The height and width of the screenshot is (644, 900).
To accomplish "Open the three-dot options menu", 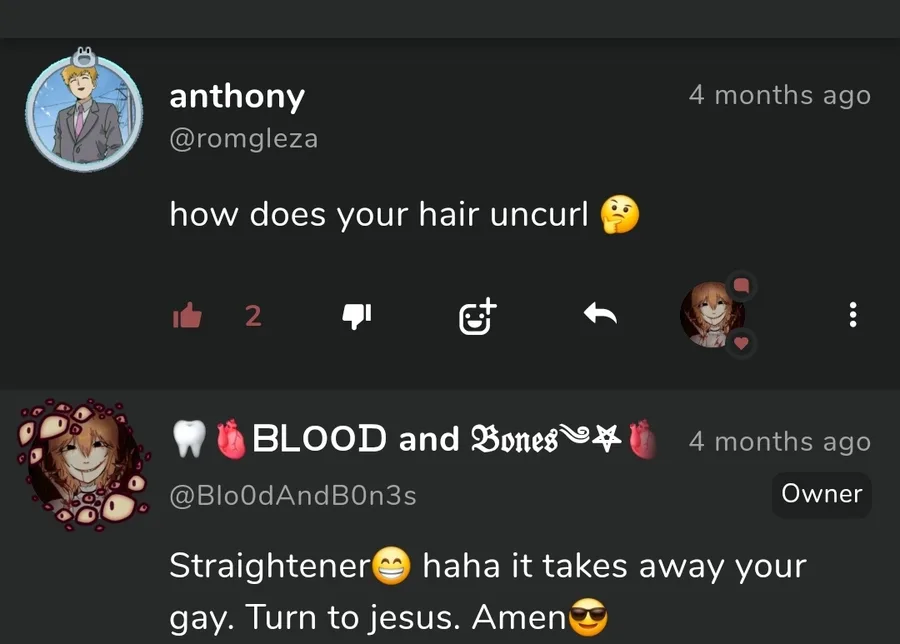I will coord(853,315).
